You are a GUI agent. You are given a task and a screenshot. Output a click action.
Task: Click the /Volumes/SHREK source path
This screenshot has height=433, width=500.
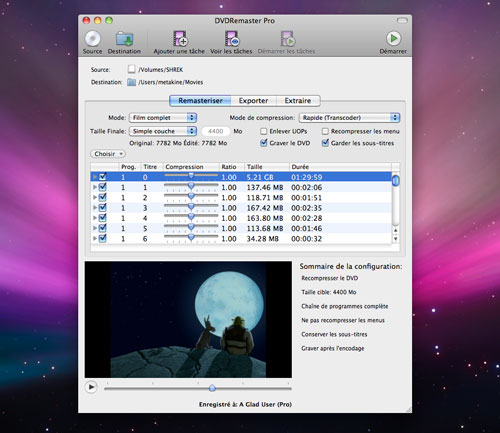click(161, 70)
